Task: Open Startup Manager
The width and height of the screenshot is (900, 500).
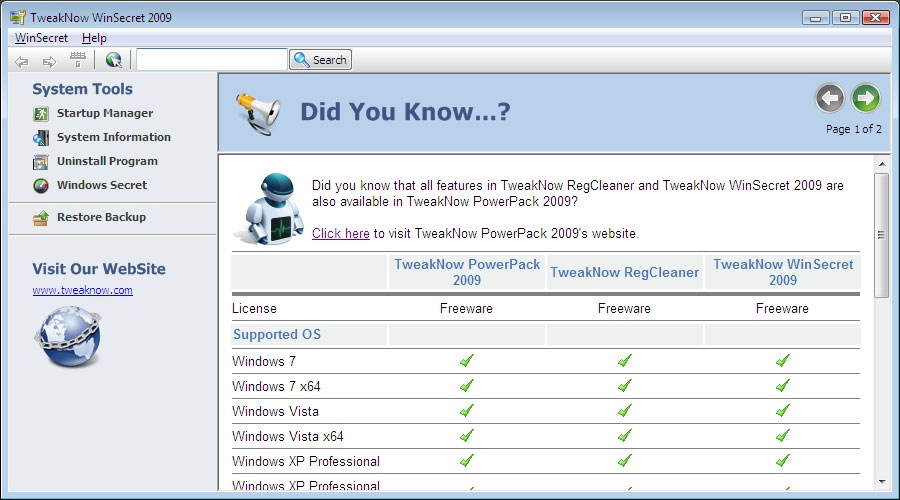Action: pyautogui.click(x=105, y=113)
